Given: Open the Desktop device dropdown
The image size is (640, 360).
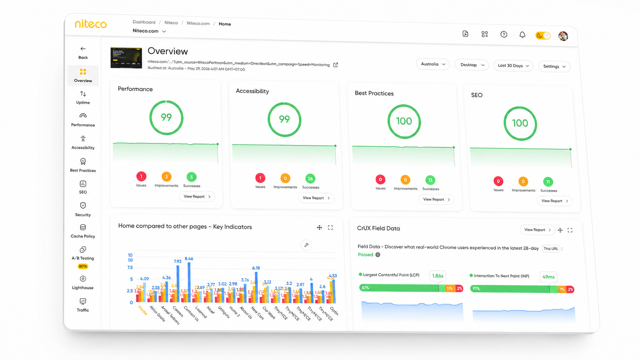Looking at the screenshot, I should (x=472, y=65).
